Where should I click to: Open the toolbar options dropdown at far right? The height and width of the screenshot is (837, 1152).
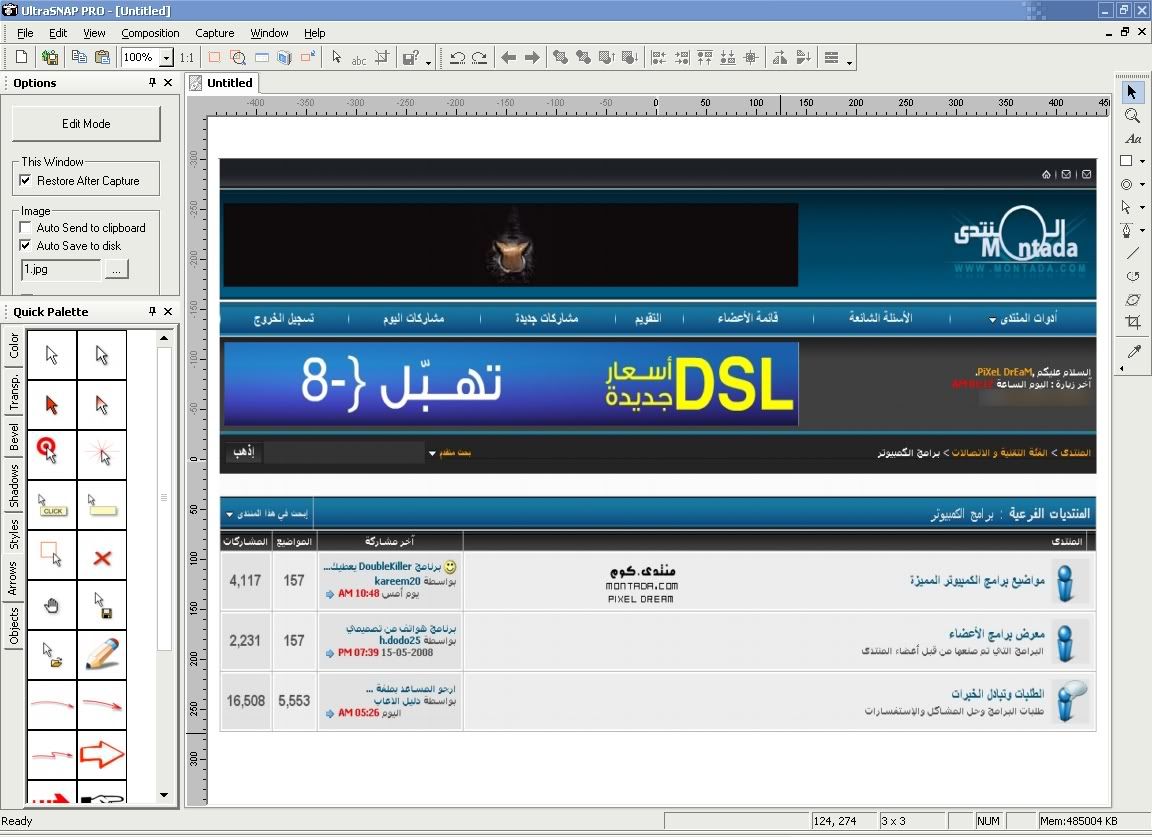coord(849,63)
